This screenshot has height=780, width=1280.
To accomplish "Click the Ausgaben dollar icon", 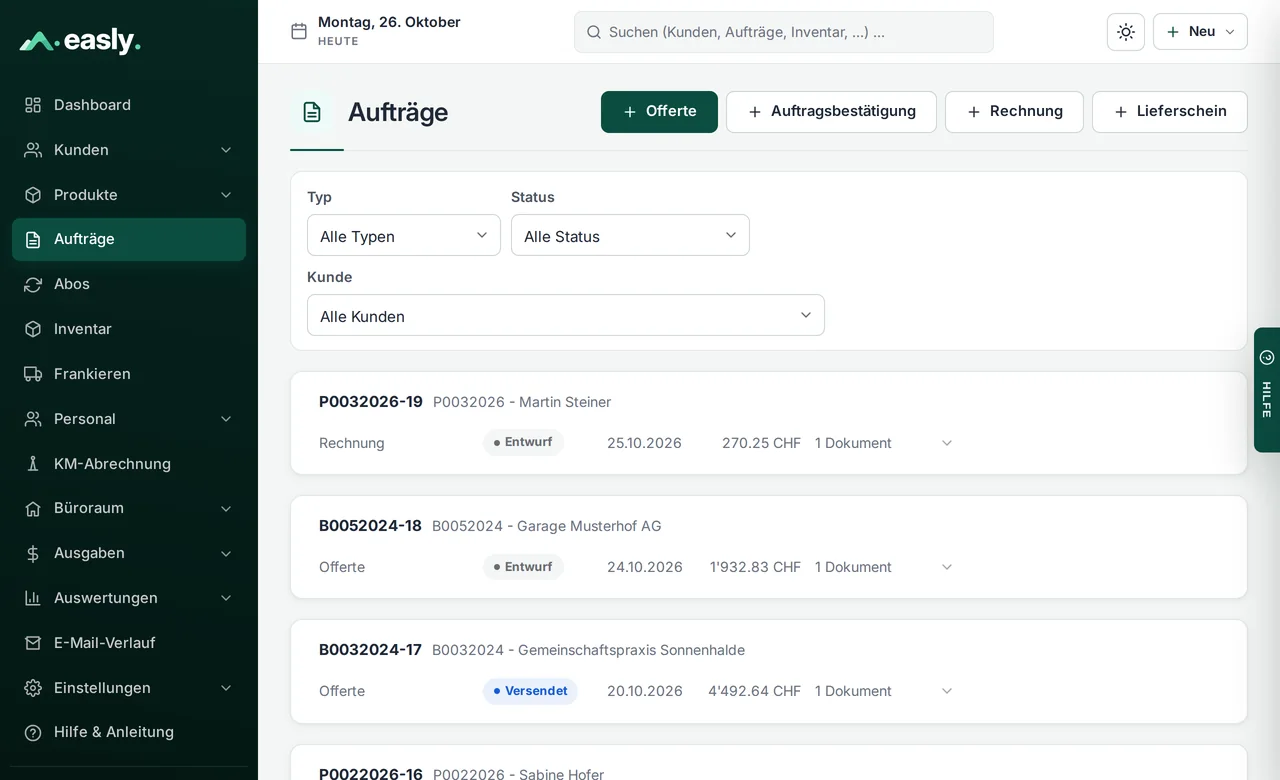I will [x=33, y=553].
